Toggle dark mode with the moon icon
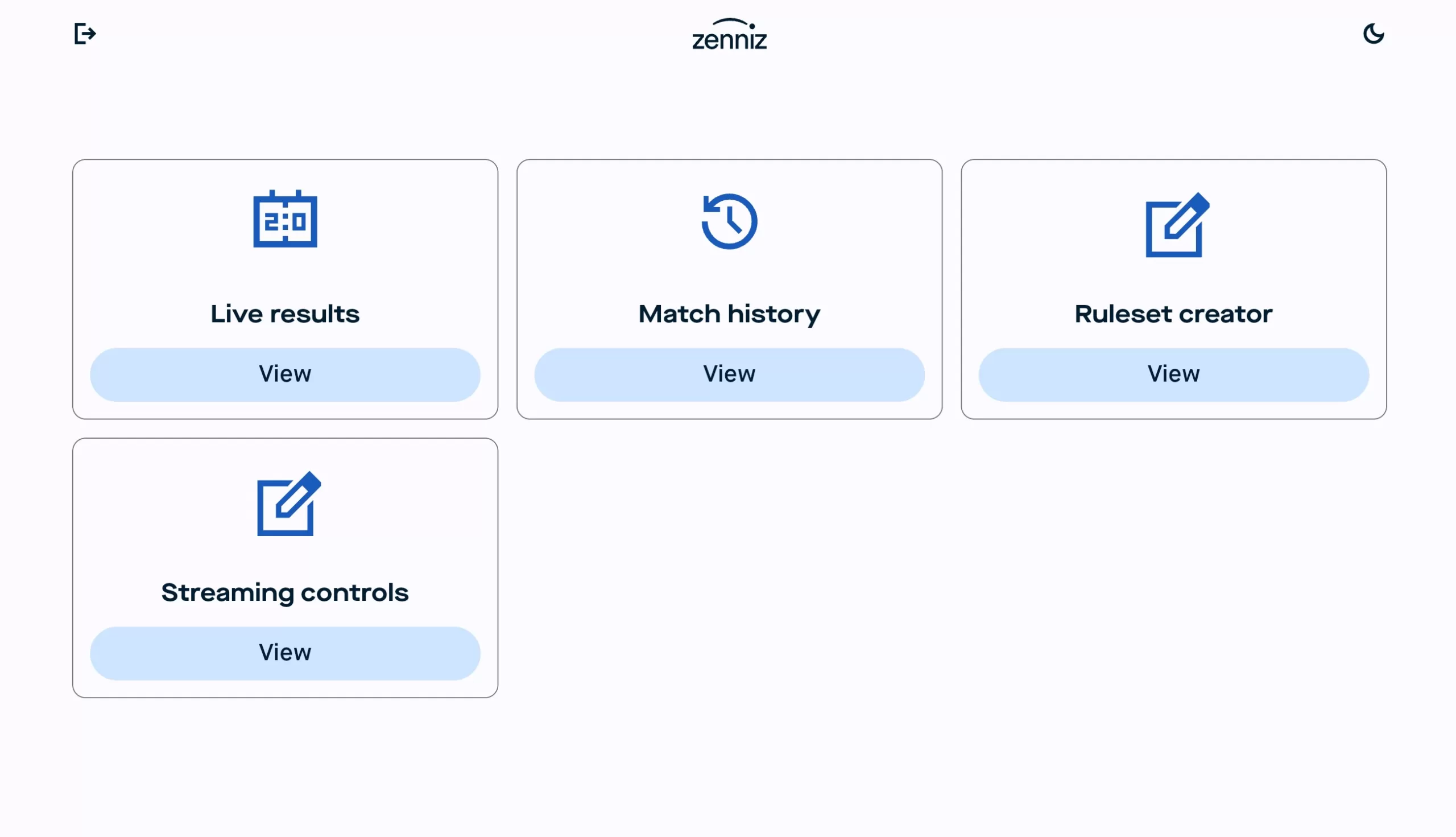This screenshot has height=837, width=1456. tap(1373, 34)
